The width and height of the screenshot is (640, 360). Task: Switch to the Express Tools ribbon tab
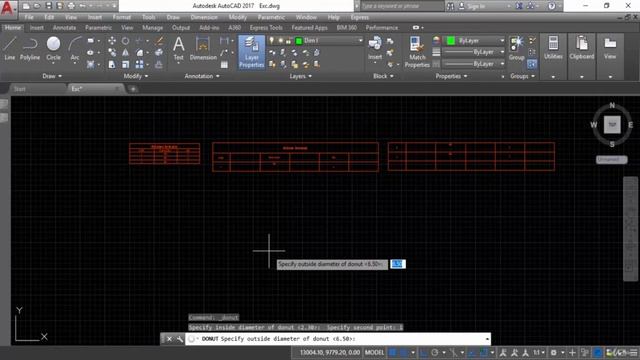point(266,28)
